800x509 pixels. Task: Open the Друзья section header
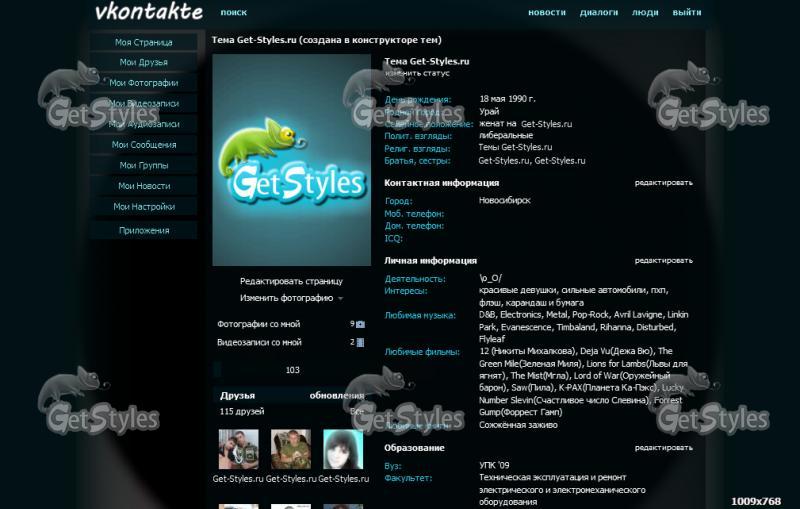click(237, 395)
